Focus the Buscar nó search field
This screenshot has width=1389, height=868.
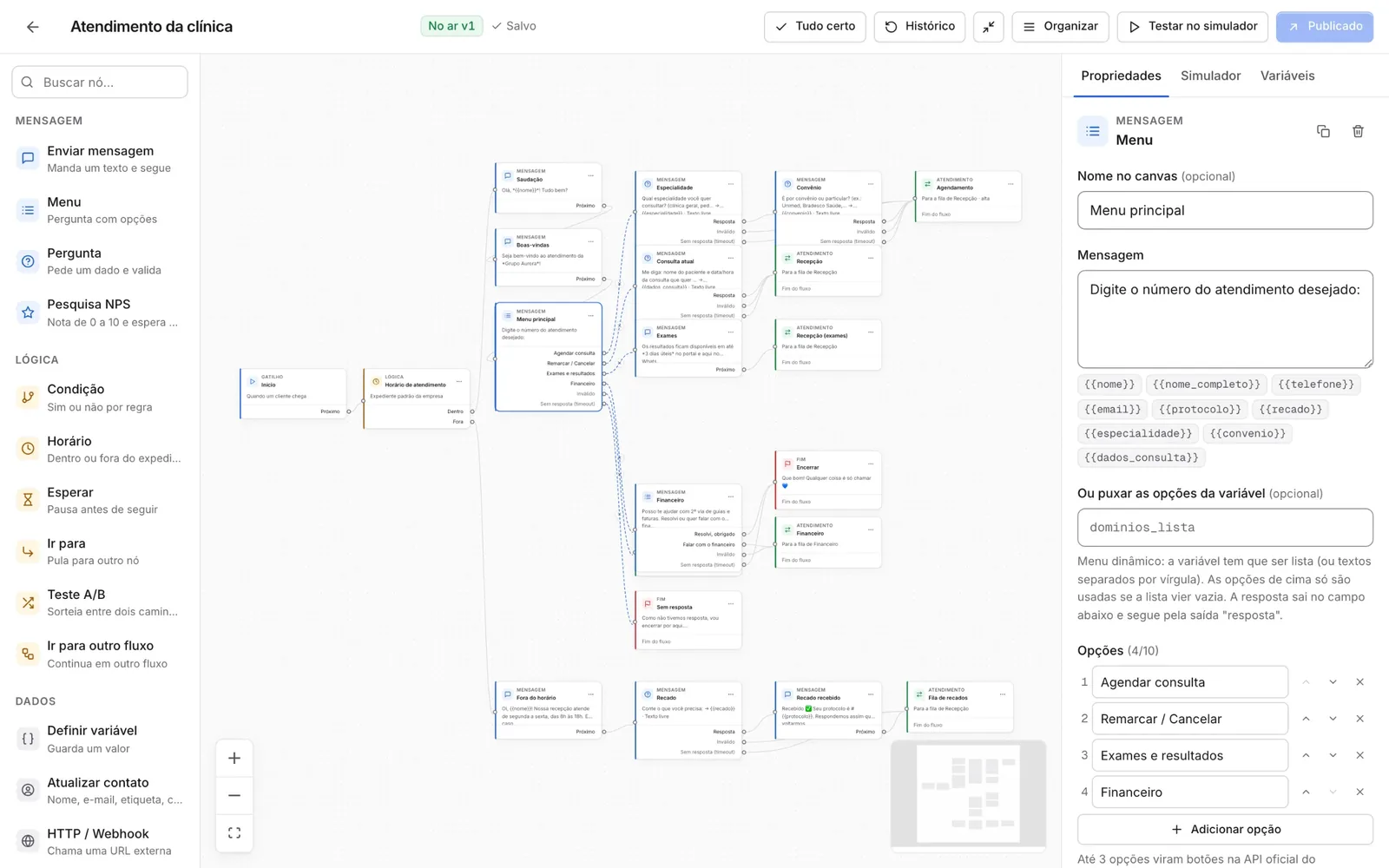click(100, 82)
